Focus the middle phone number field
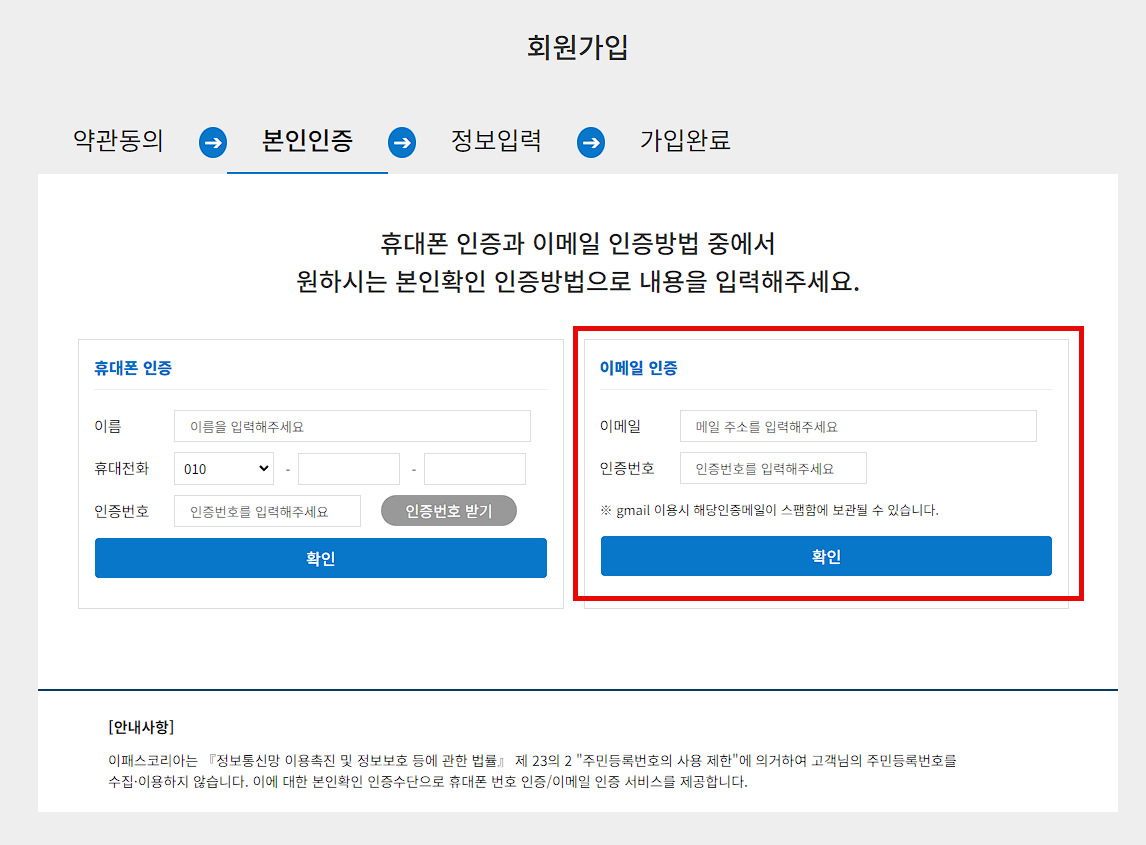1146x845 pixels. (x=349, y=469)
